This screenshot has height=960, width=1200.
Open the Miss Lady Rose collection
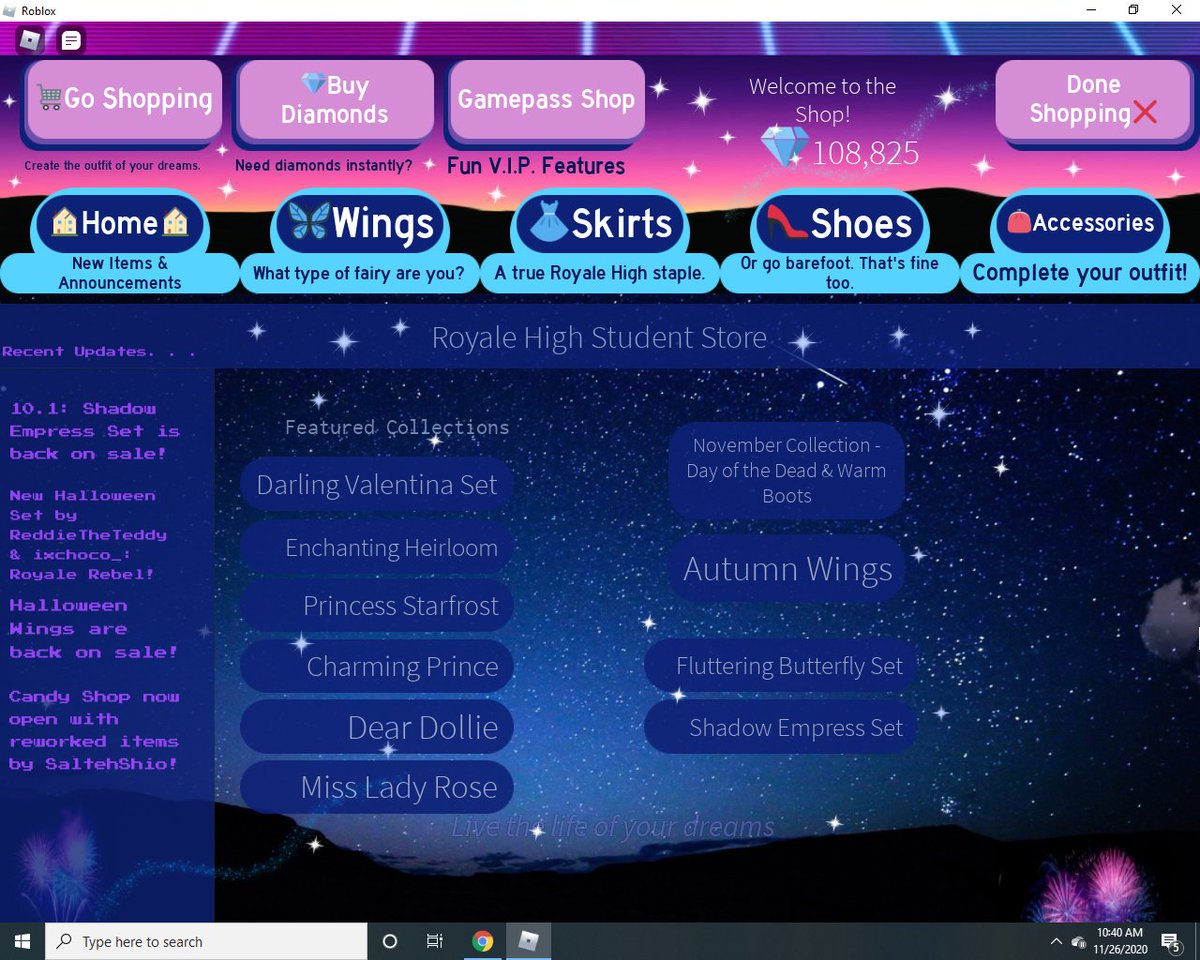[377, 787]
